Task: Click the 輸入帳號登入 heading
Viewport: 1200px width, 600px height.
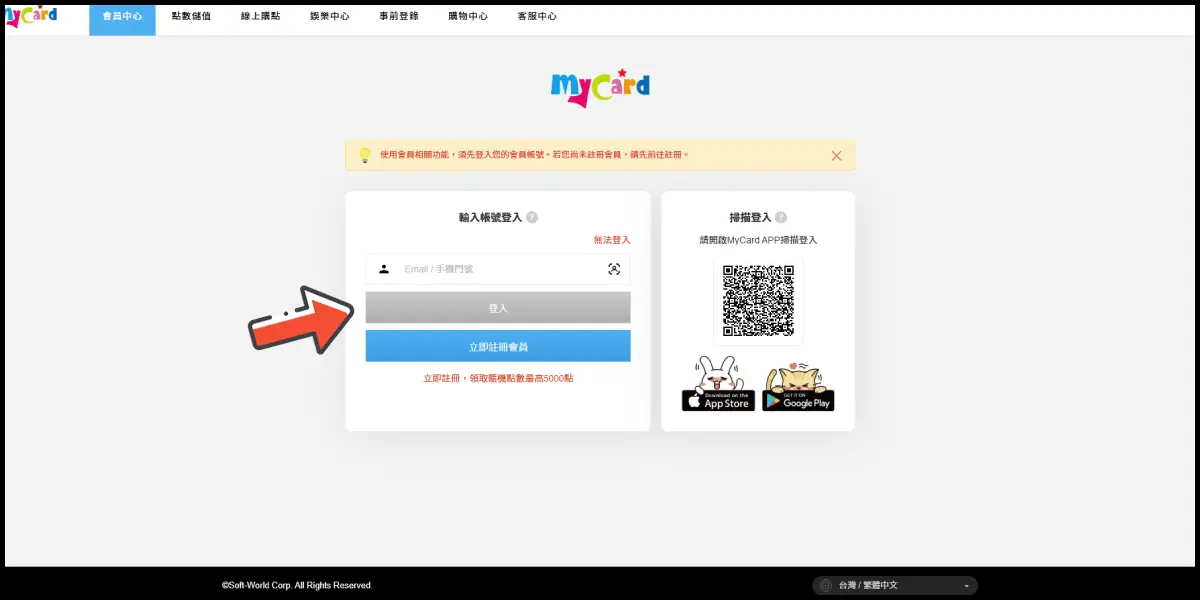Action: point(490,217)
